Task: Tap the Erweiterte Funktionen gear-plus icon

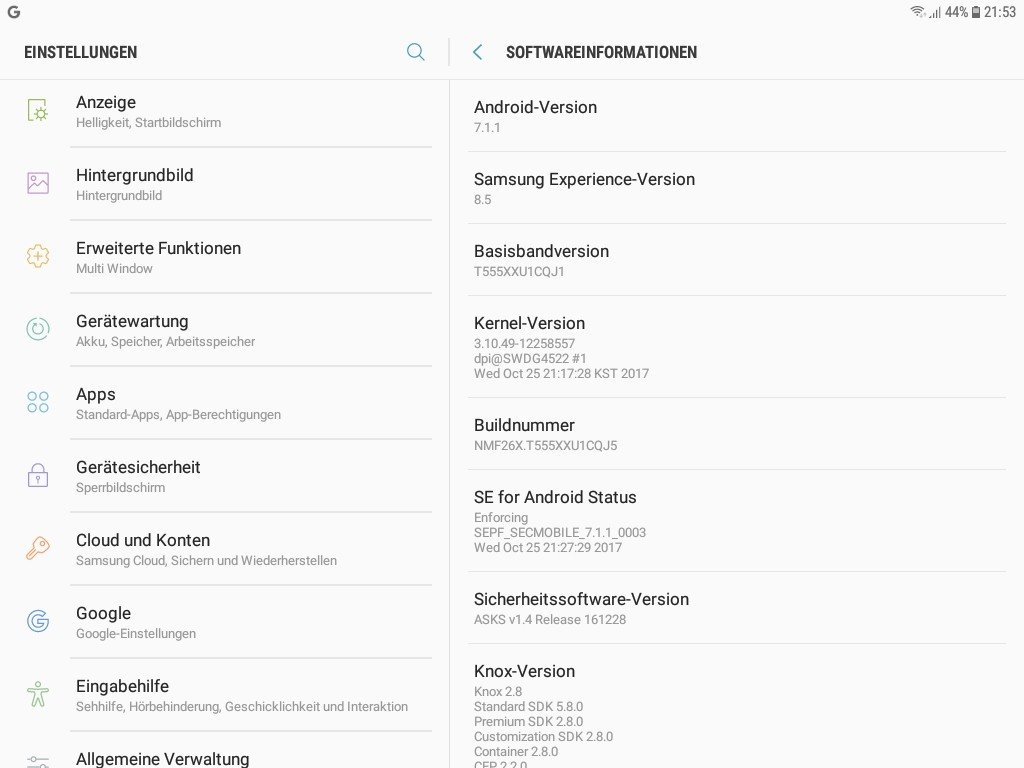Action: click(38, 256)
